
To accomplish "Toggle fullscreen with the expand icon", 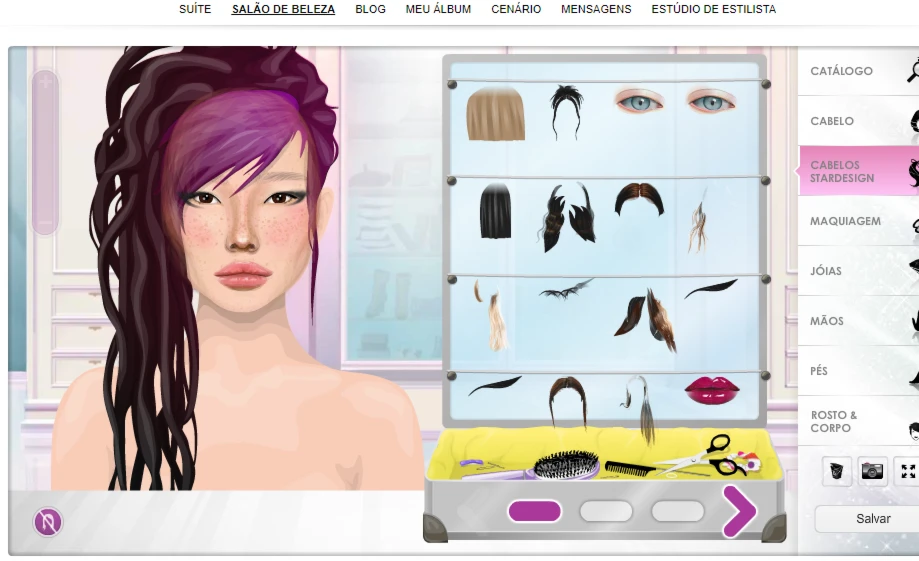I will [x=908, y=471].
